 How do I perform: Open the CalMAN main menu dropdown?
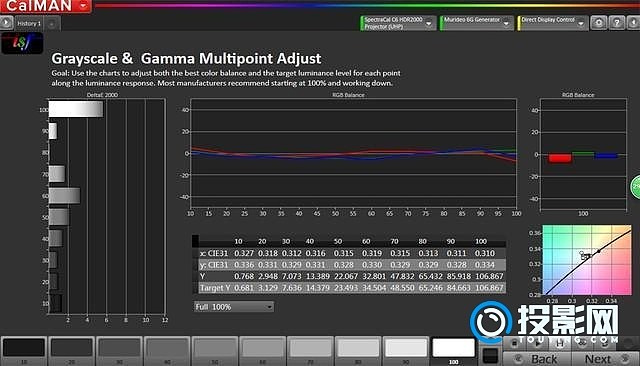coord(46,6)
